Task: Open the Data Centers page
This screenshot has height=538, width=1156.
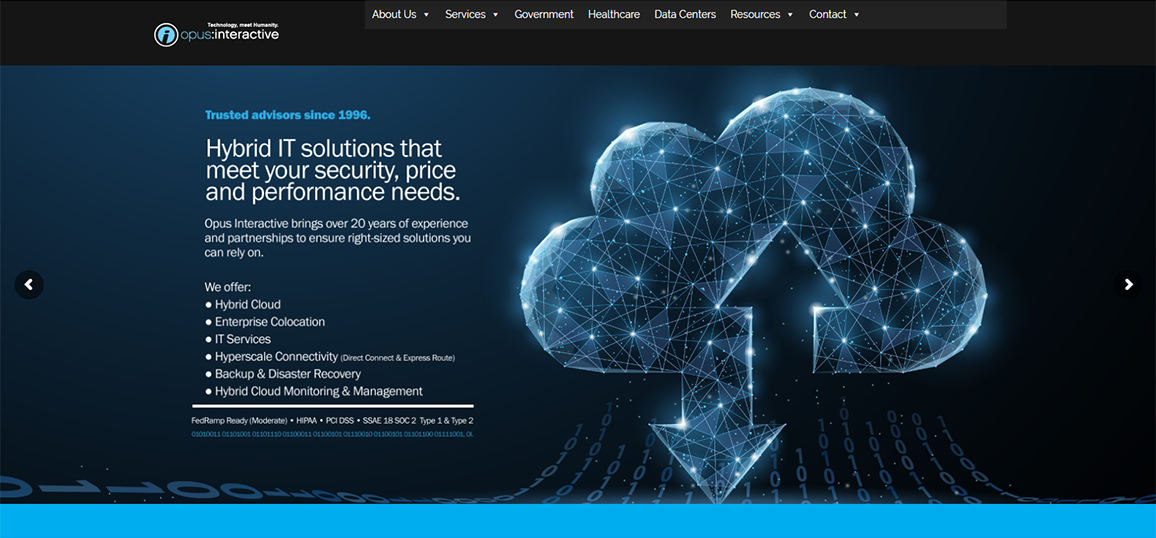Action: [685, 14]
